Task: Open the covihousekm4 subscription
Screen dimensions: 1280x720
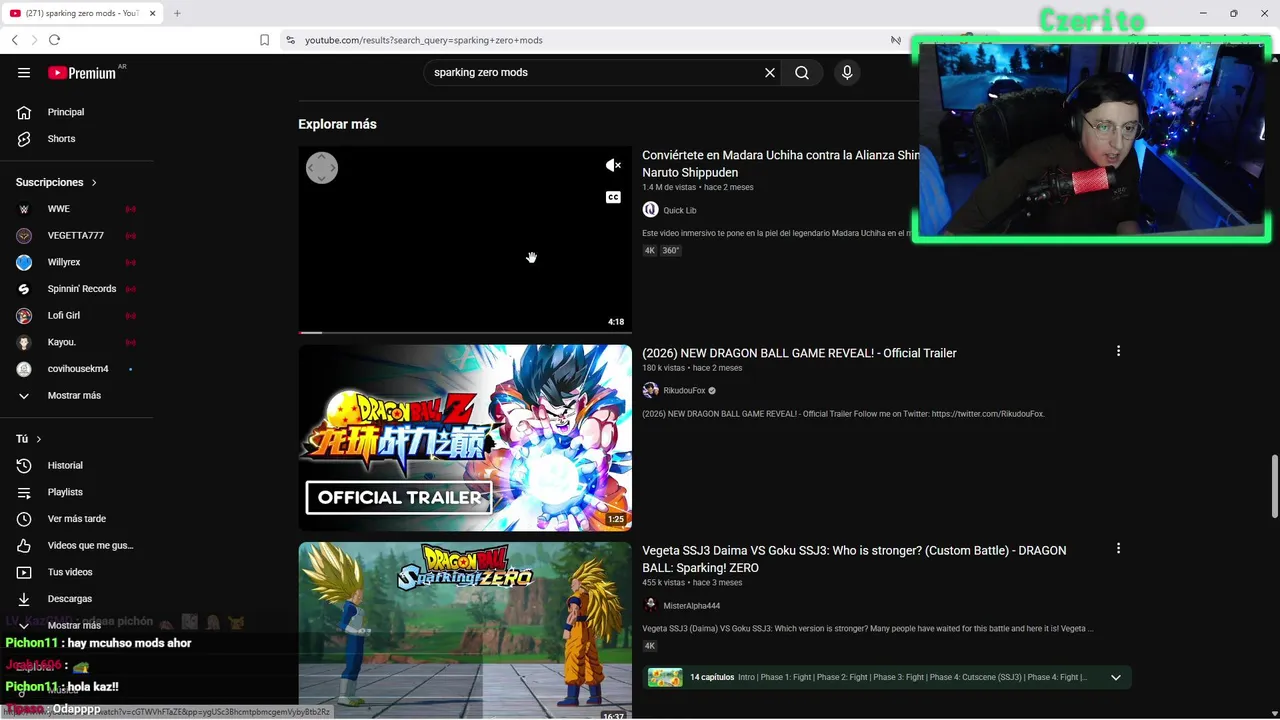Action: pos(77,369)
